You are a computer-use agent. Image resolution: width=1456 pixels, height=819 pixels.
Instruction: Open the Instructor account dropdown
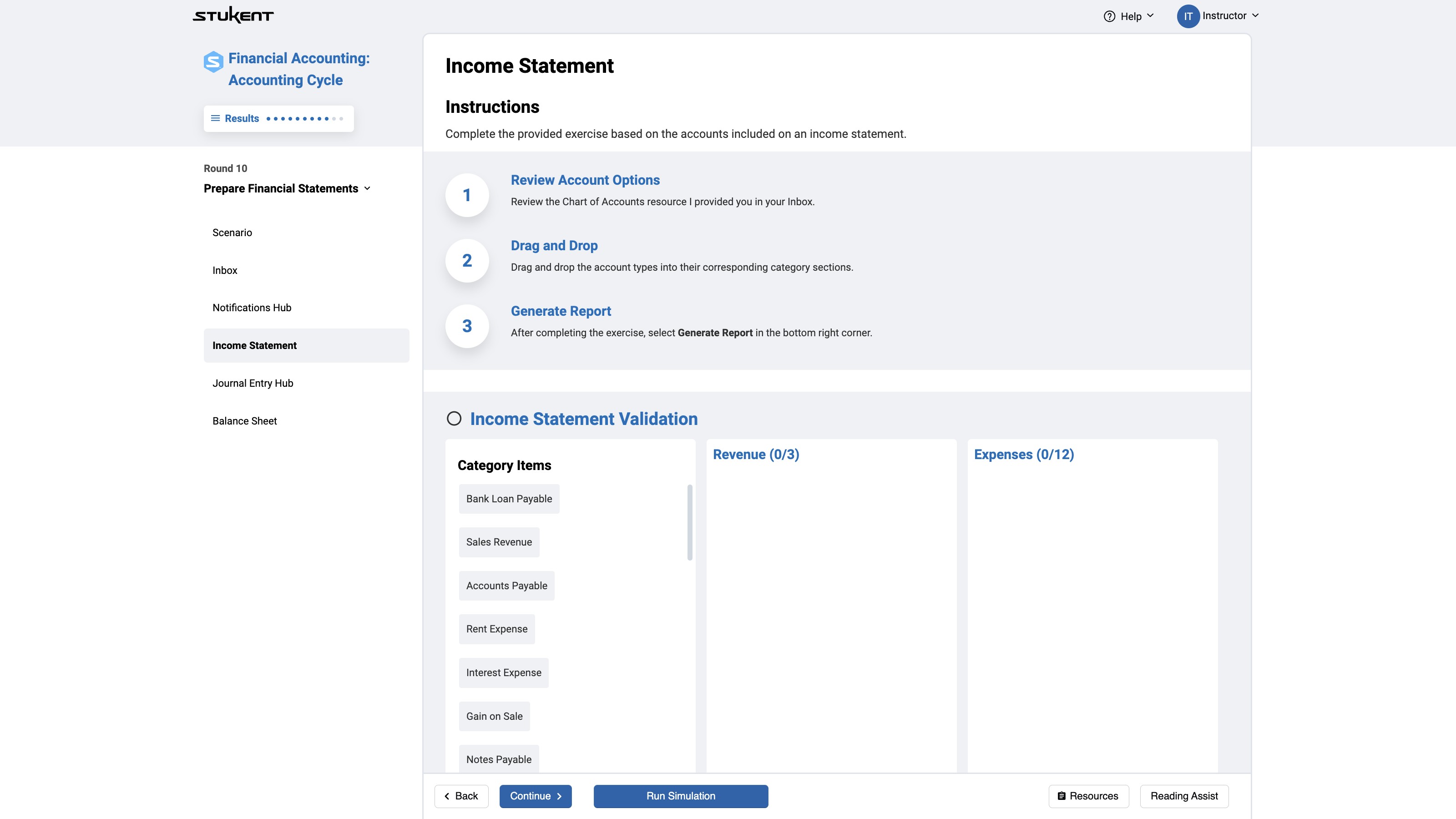tap(1255, 16)
